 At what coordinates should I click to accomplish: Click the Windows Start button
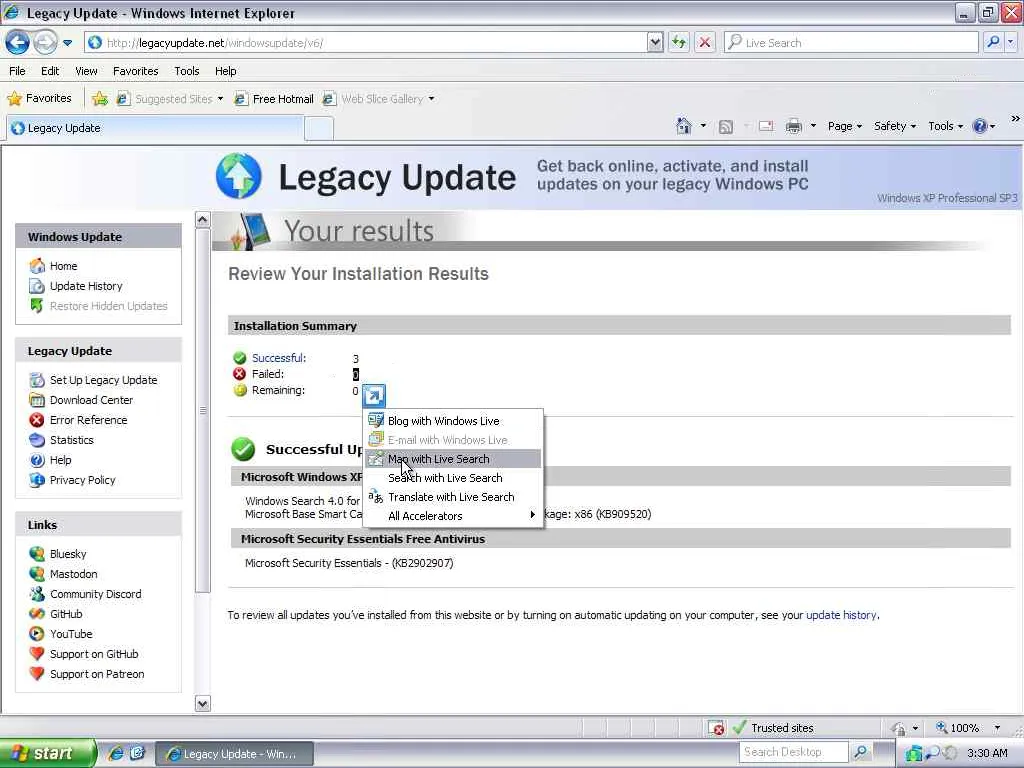(x=47, y=753)
